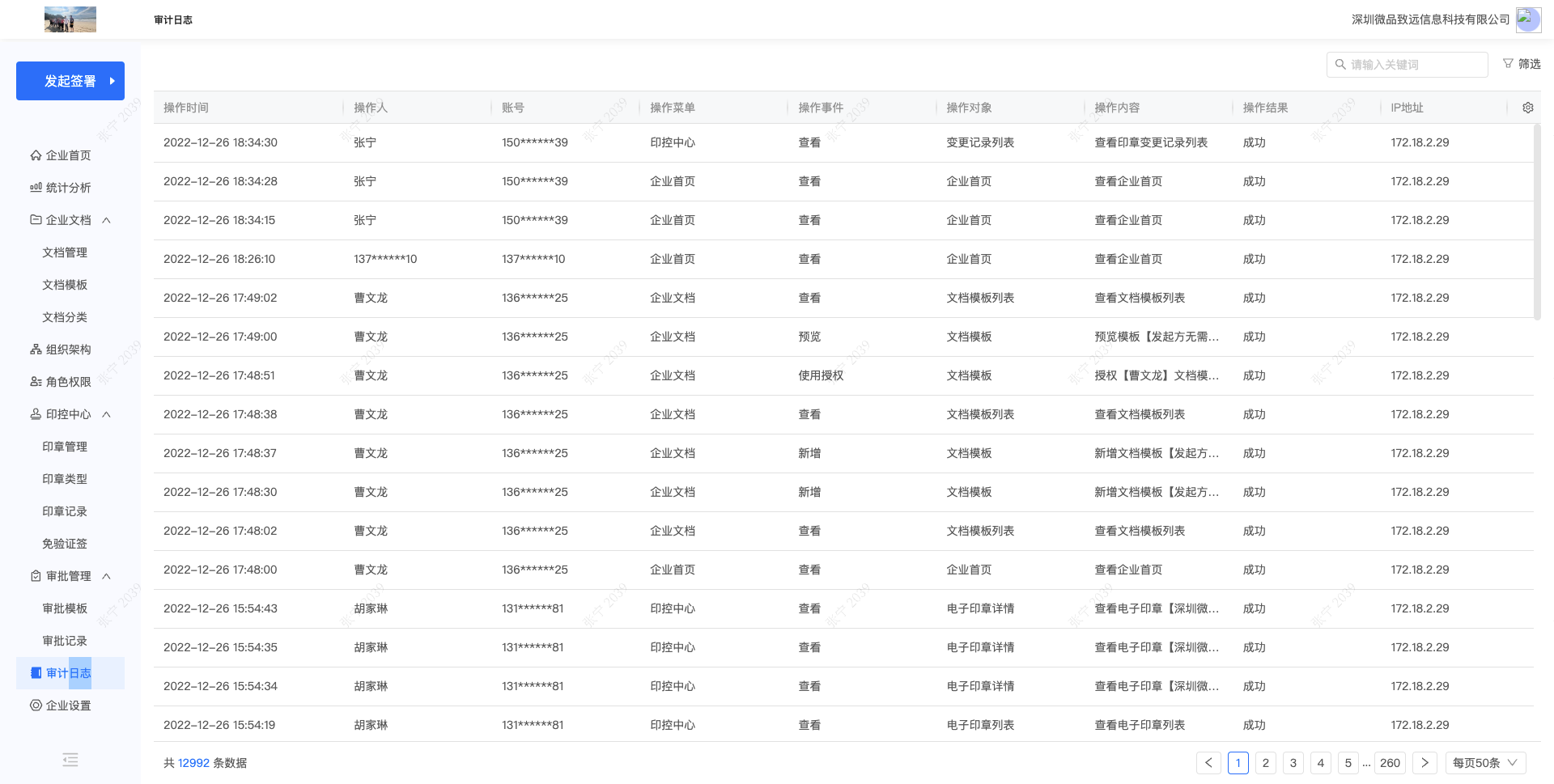This screenshot has width=1554, height=784.
Task: Click the 12992 total count text
Action: pos(193,763)
